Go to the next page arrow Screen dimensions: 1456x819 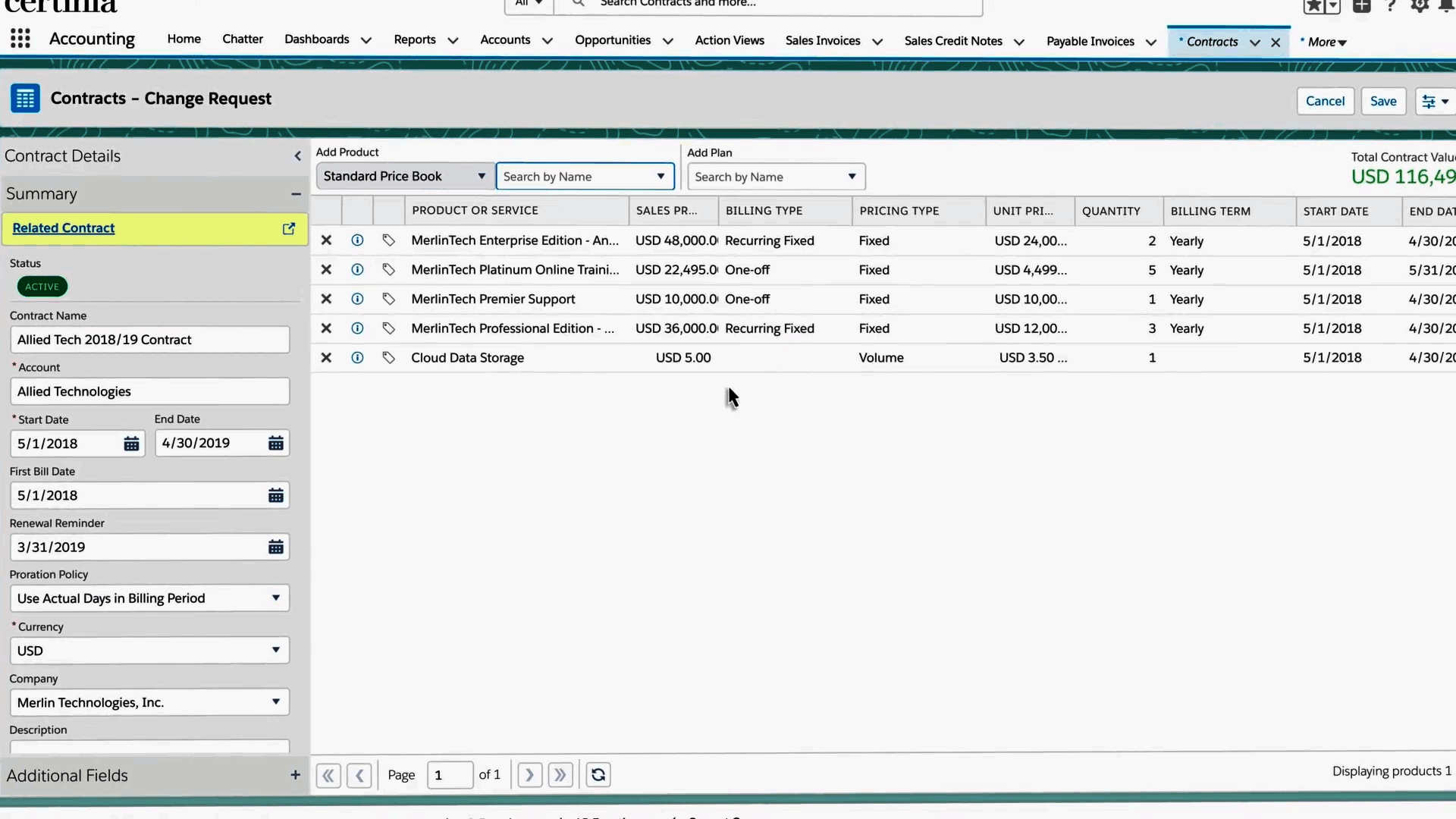tap(529, 775)
